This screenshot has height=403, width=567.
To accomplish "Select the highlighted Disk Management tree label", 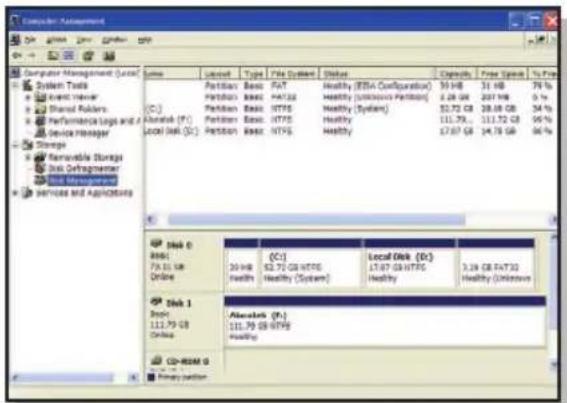I will (x=83, y=180).
